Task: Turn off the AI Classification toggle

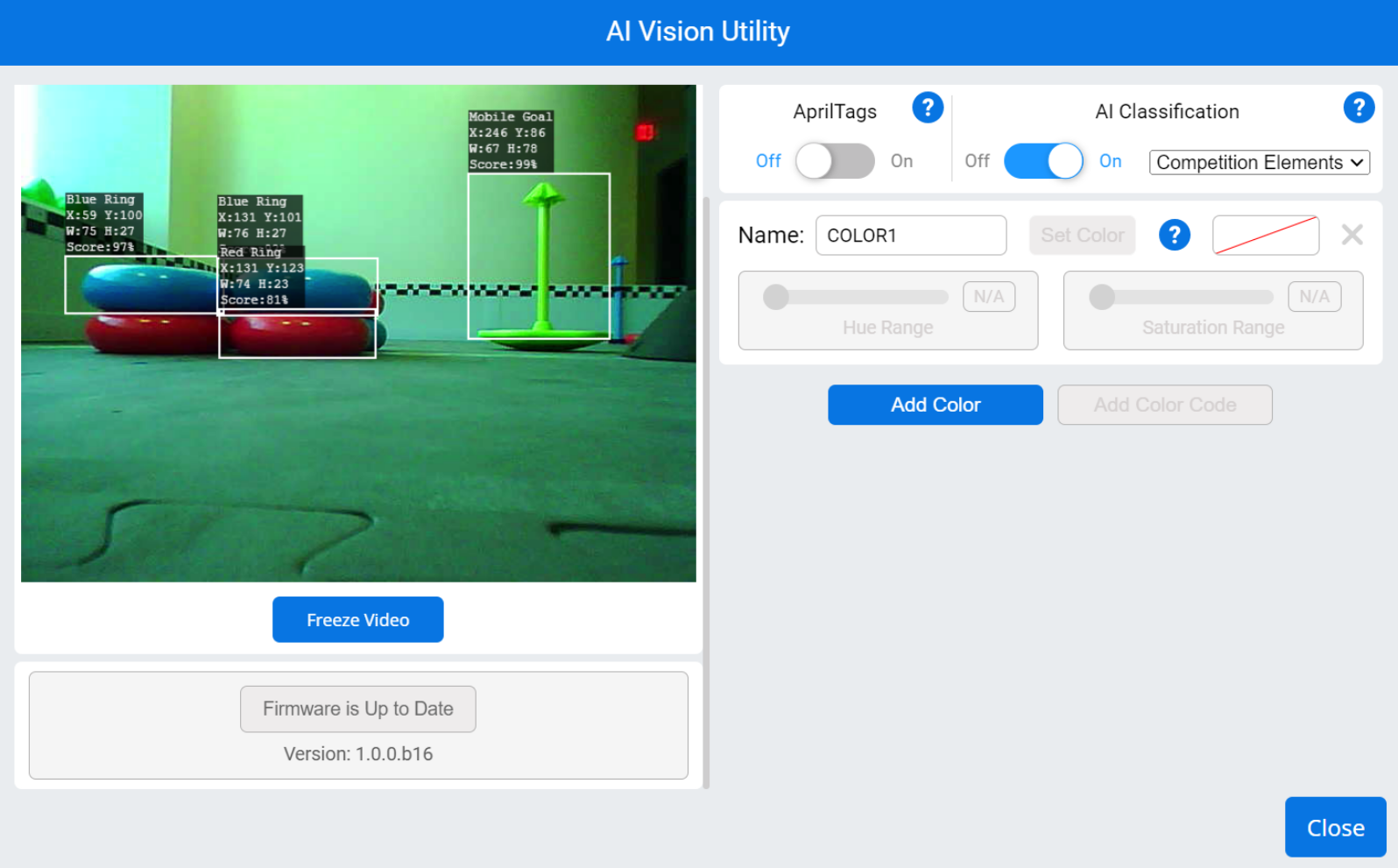Action: [1043, 161]
